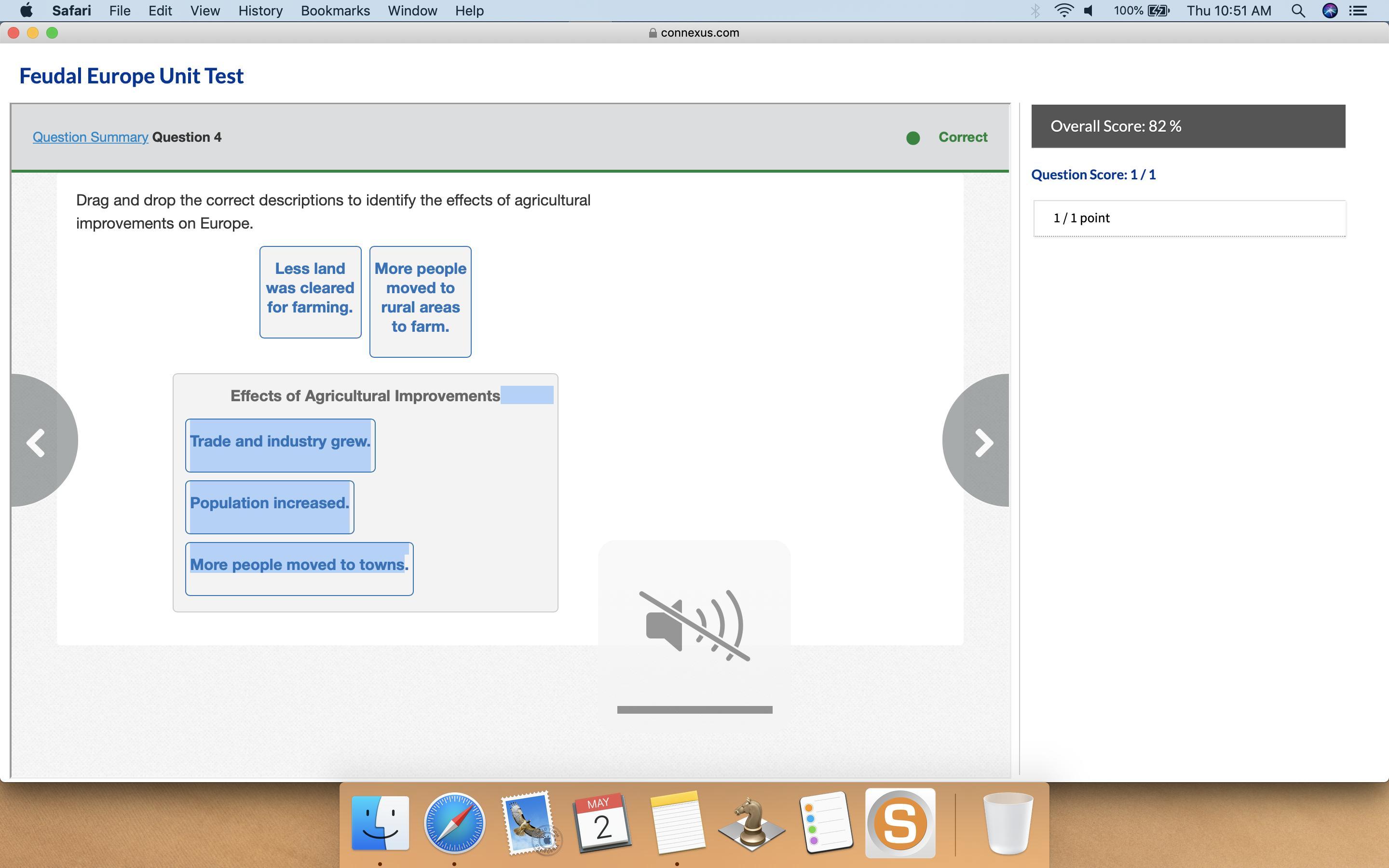Image resolution: width=1389 pixels, height=868 pixels.
Task: Open Reminders from the dock
Action: pyautogui.click(x=825, y=823)
